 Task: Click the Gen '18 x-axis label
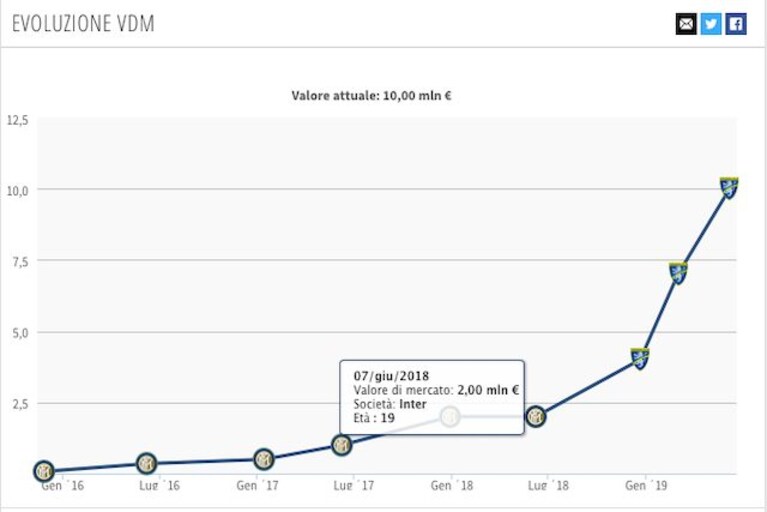click(452, 486)
